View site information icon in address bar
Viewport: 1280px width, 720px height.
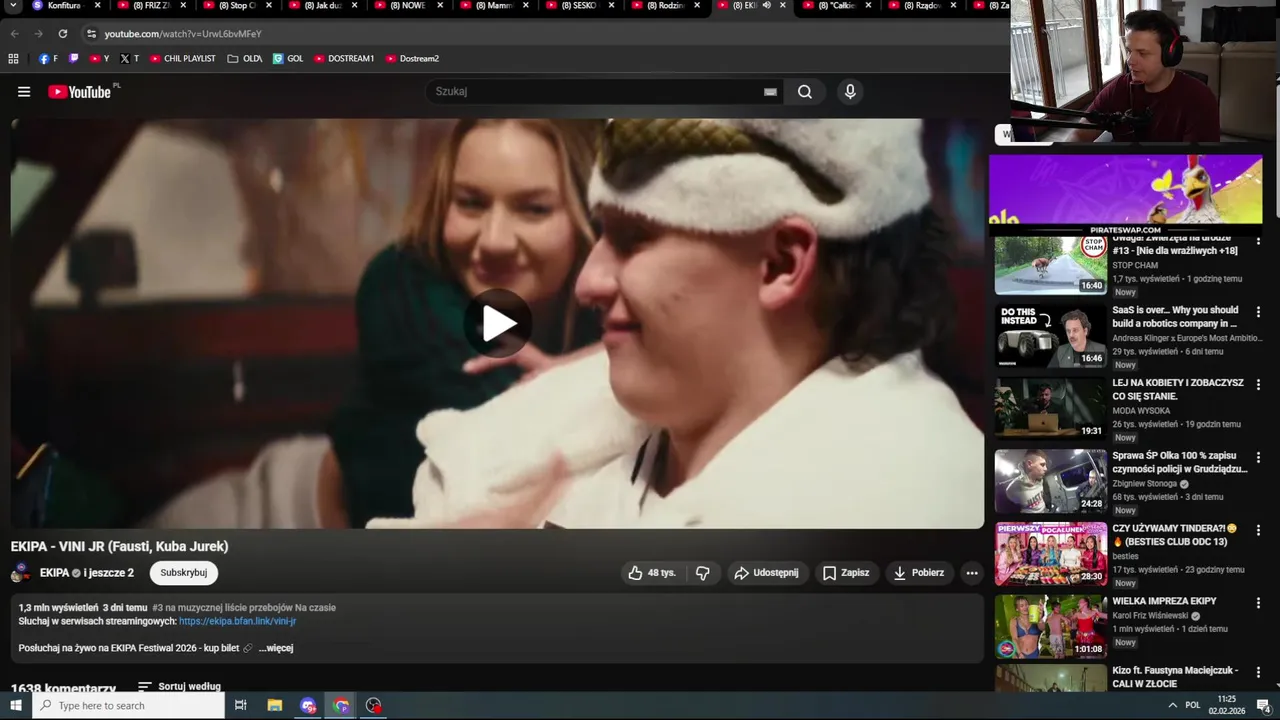[91, 34]
